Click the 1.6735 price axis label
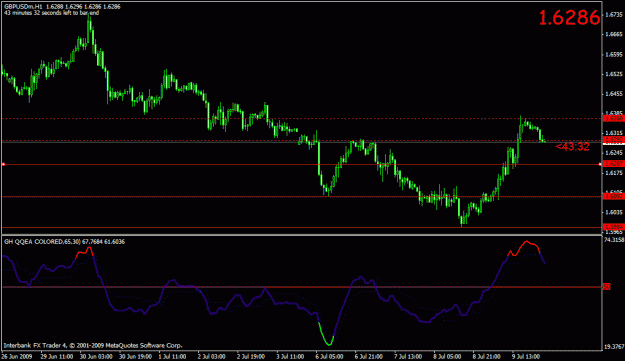This screenshot has width=625, height=361. (x=614, y=15)
